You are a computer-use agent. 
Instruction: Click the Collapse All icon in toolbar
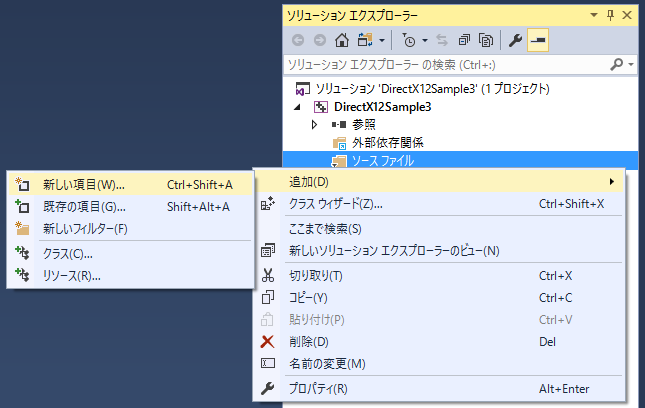coord(464,40)
